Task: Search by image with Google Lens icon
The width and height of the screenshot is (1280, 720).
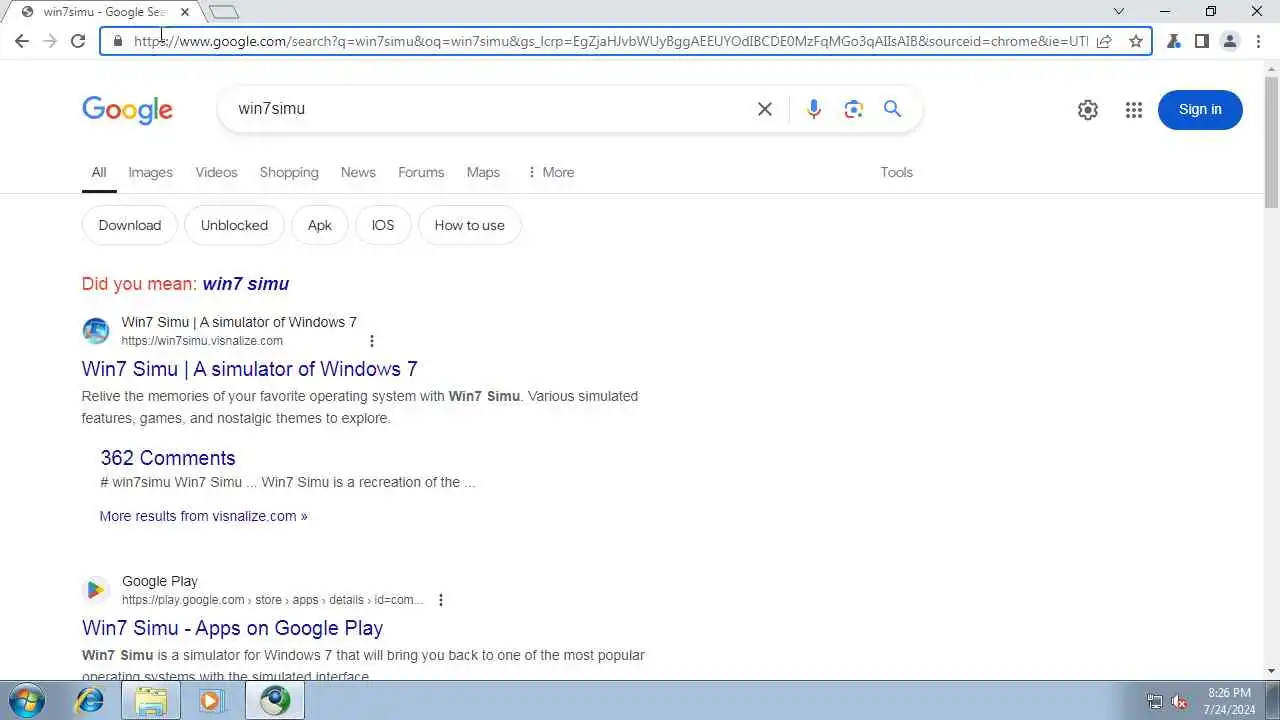Action: (853, 109)
